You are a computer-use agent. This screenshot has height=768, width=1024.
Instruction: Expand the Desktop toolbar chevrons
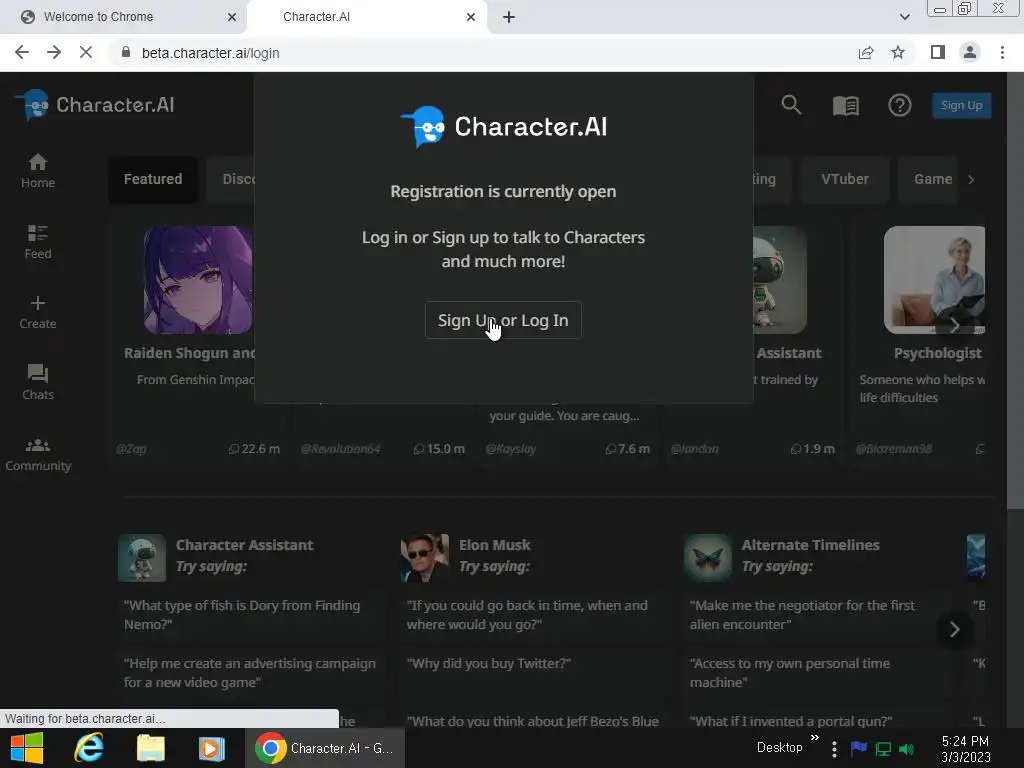click(x=815, y=738)
